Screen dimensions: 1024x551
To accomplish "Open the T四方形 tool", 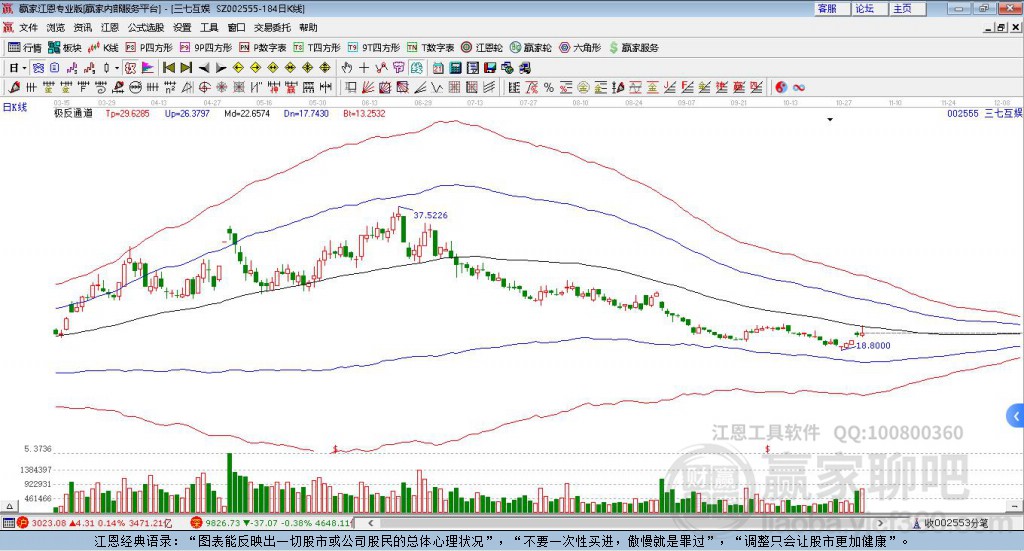I will point(317,48).
